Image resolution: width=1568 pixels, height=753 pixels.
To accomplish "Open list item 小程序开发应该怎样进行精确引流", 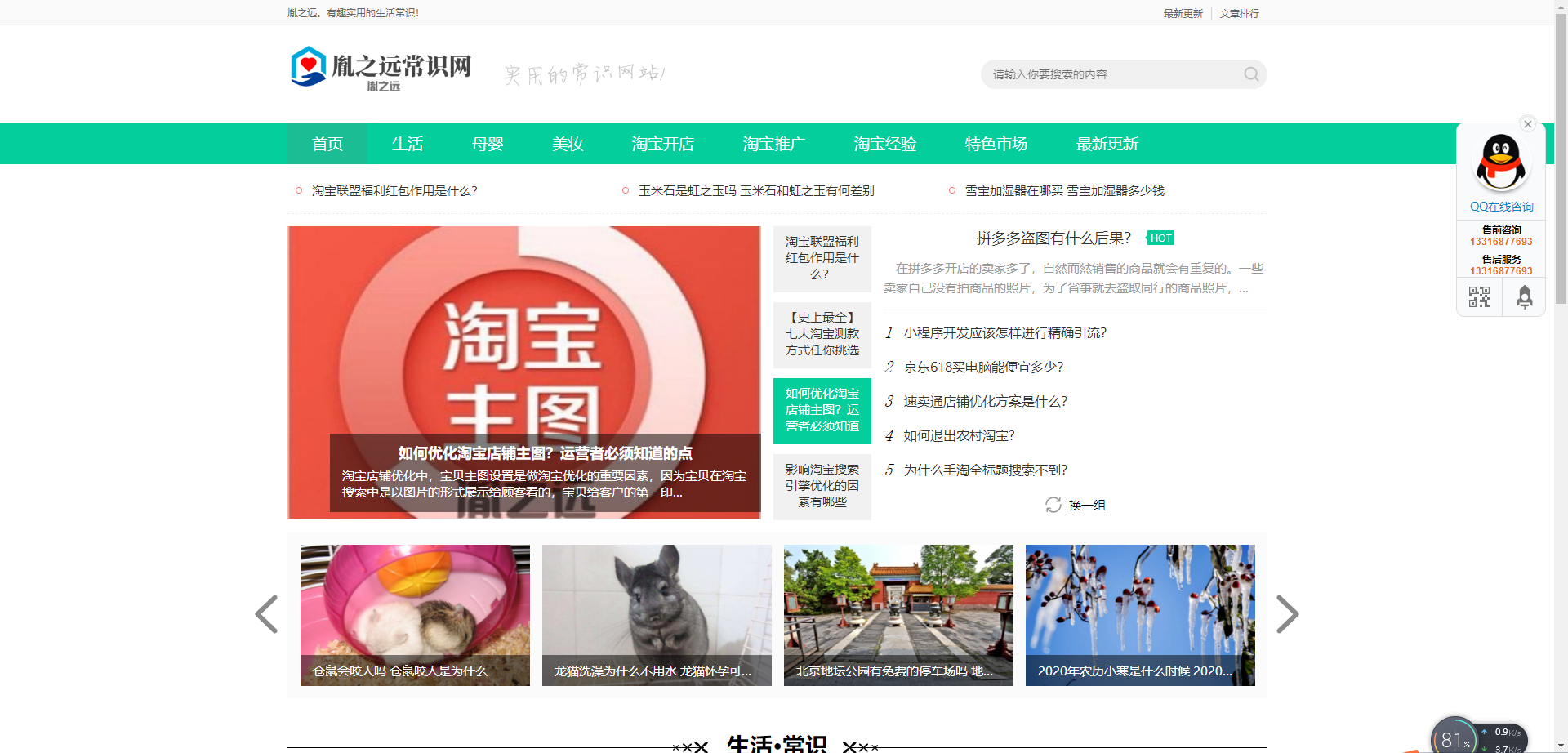I will point(1005,333).
